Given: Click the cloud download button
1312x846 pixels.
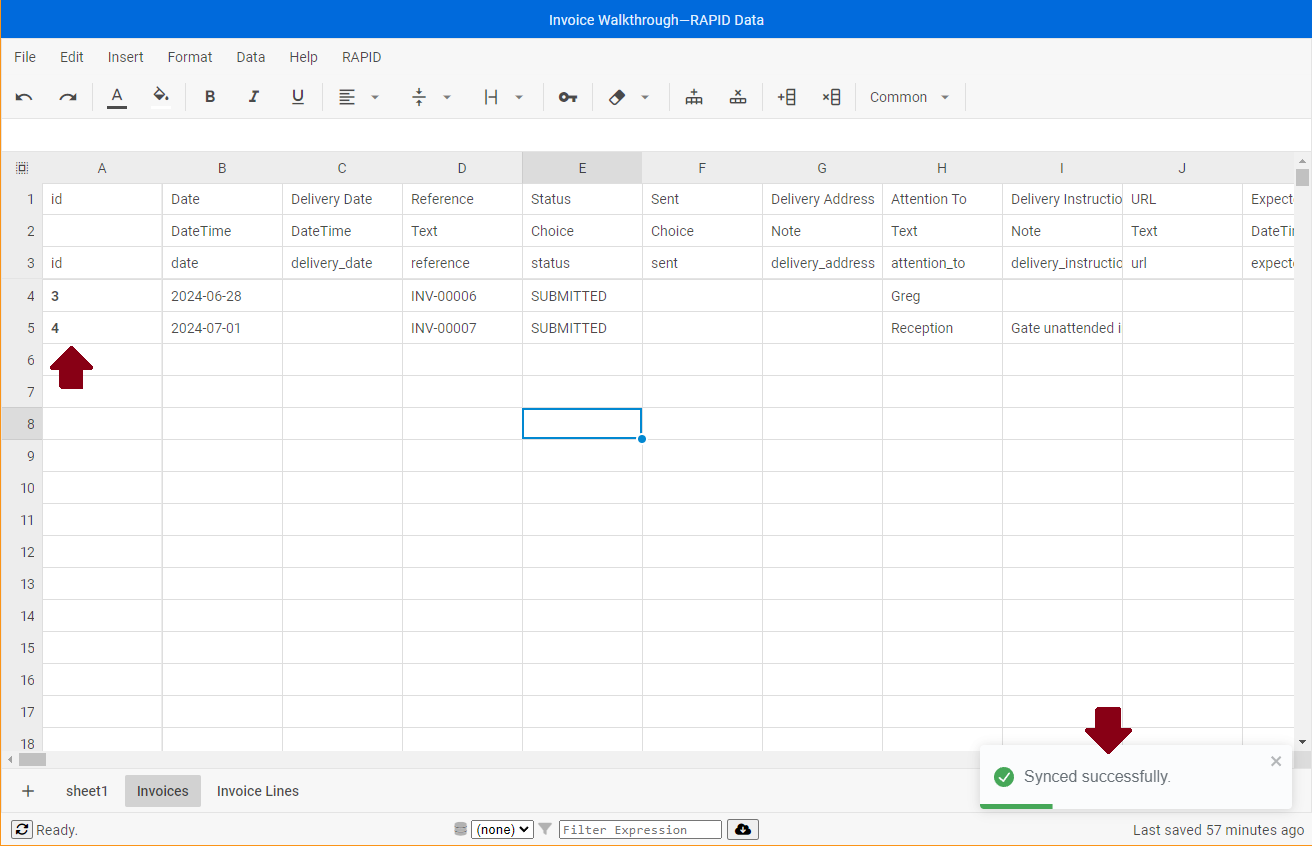Looking at the screenshot, I should tap(743, 829).
